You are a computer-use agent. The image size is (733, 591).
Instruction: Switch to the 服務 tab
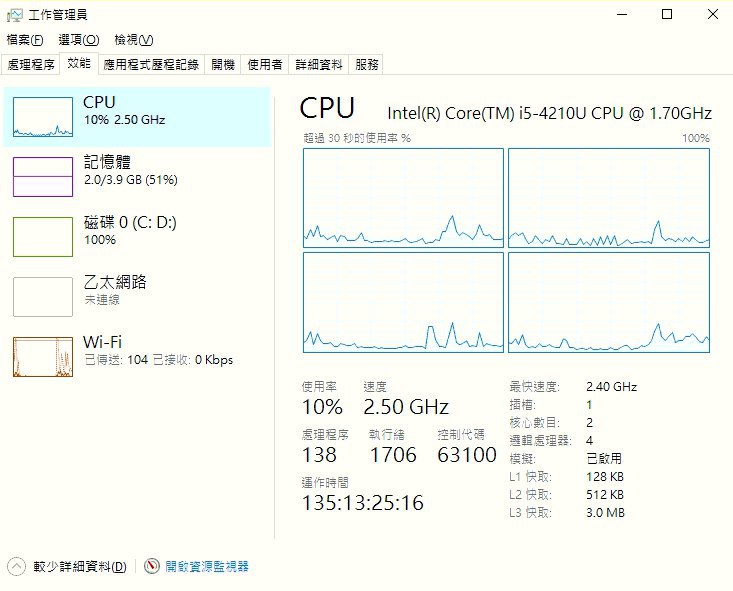(367, 65)
